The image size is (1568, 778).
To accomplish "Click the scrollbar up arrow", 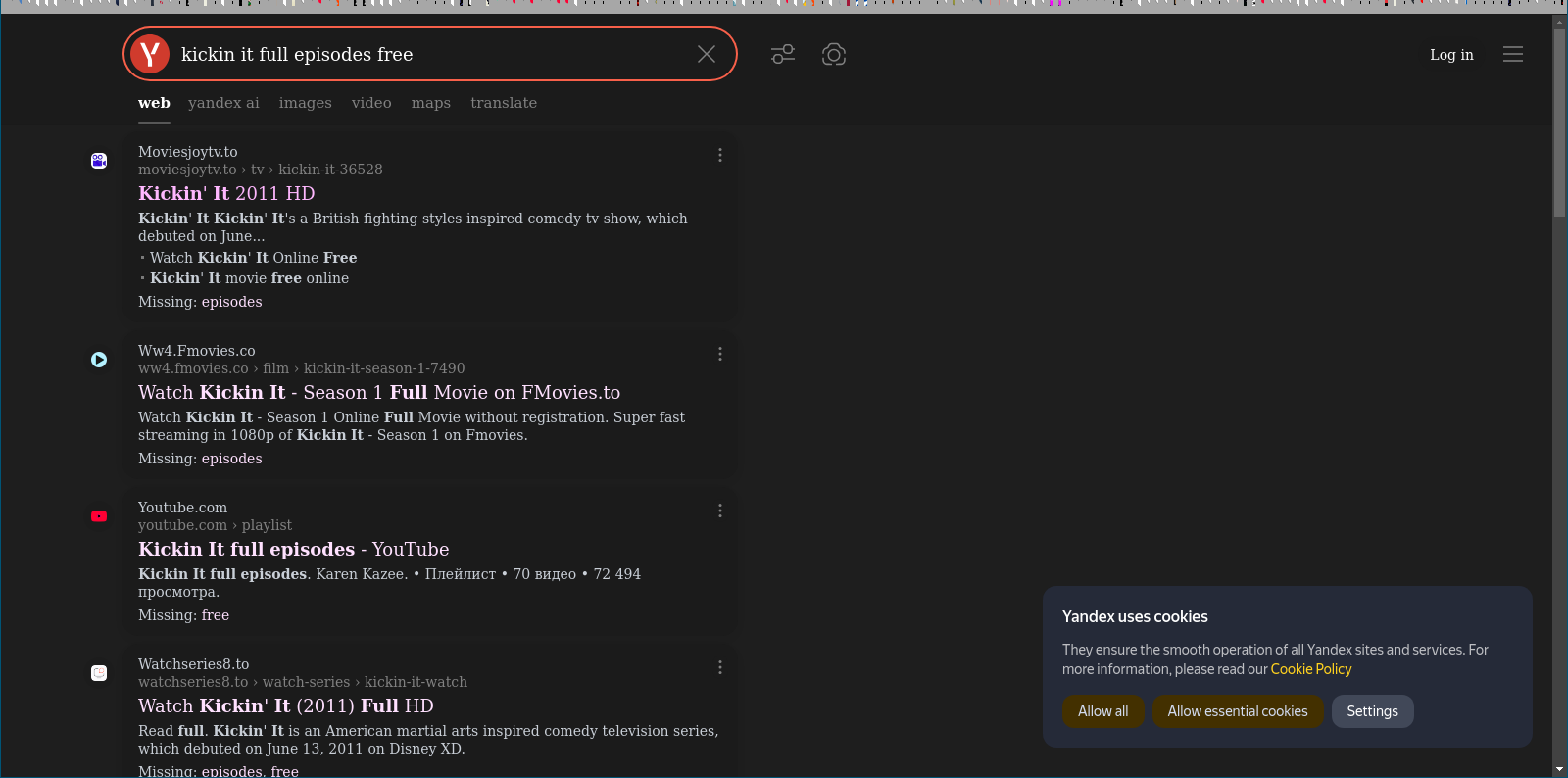I will (1560, 21).
